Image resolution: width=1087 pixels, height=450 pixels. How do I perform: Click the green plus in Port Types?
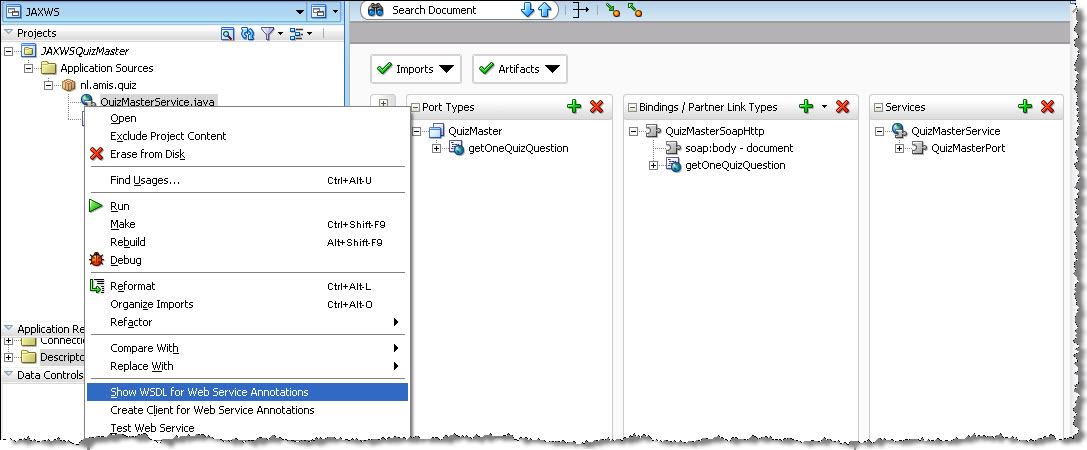pyautogui.click(x=574, y=107)
